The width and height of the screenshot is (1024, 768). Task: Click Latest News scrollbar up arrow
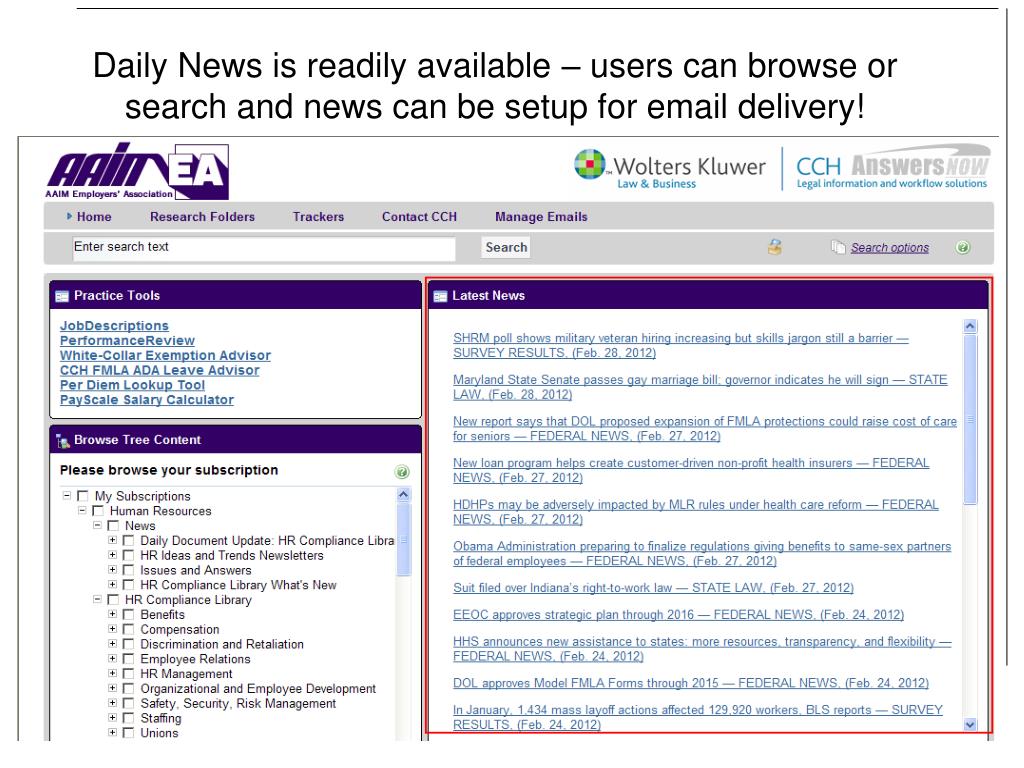point(970,326)
